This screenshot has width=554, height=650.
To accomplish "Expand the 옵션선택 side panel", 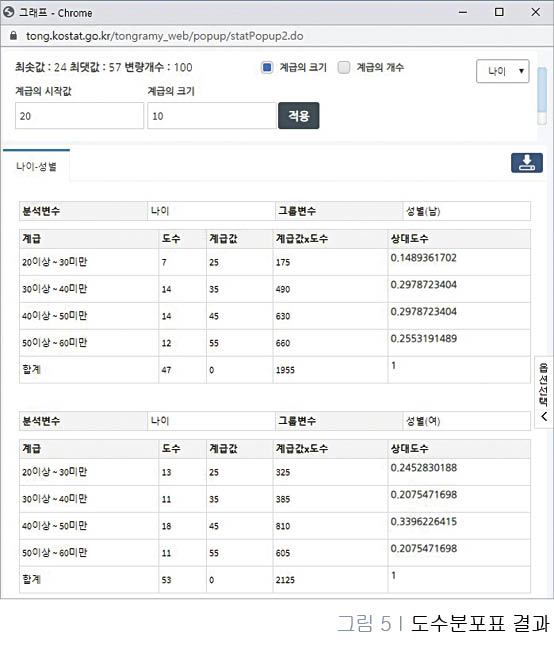I will coord(544,392).
